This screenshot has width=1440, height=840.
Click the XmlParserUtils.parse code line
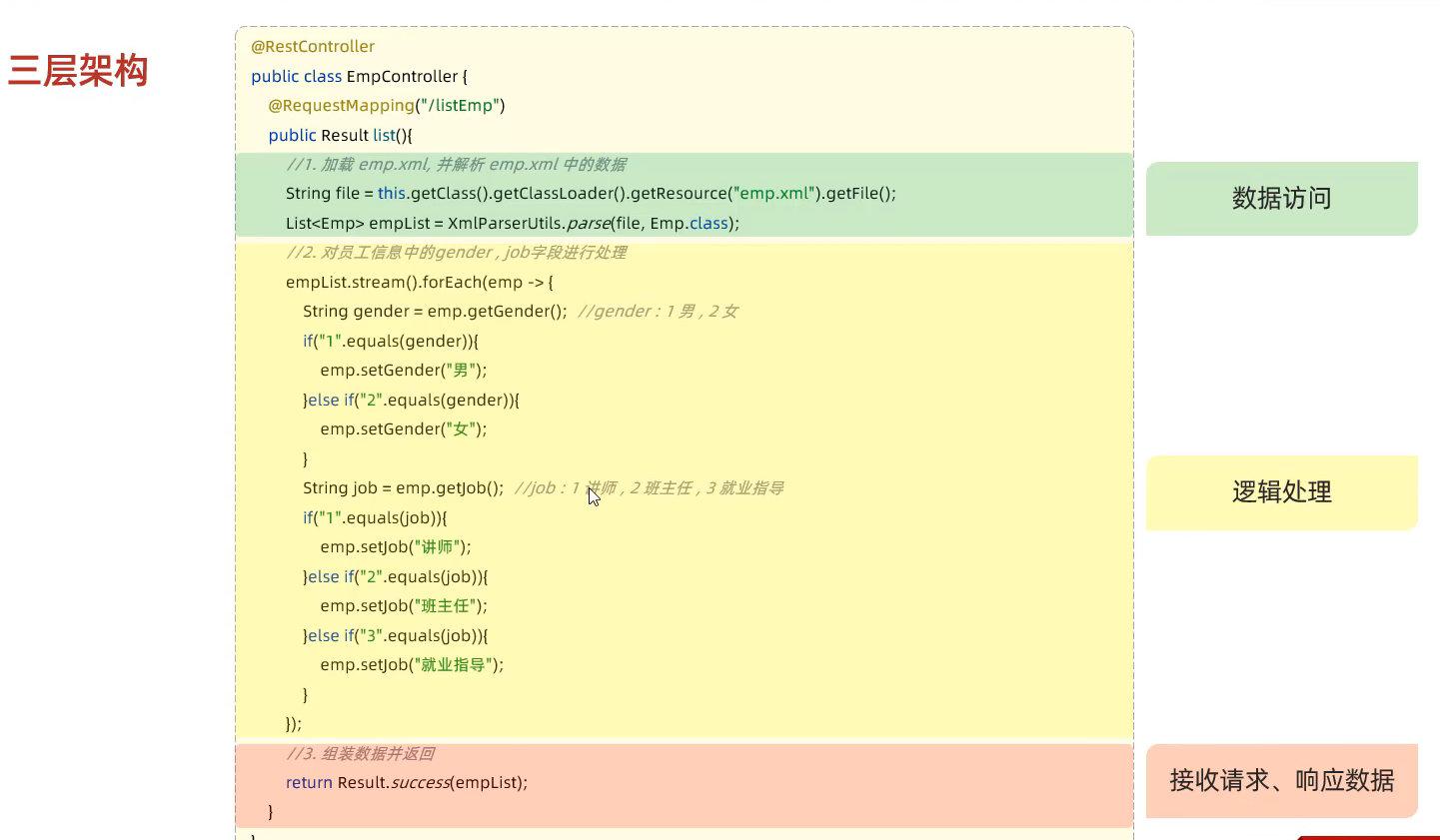click(x=512, y=224)
